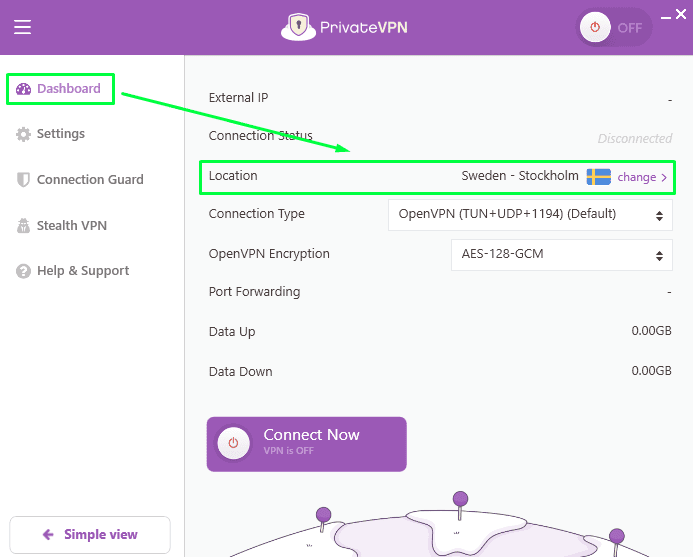Click the Connection Guard shield icon

pyautogui.click(x=23, y=180)
